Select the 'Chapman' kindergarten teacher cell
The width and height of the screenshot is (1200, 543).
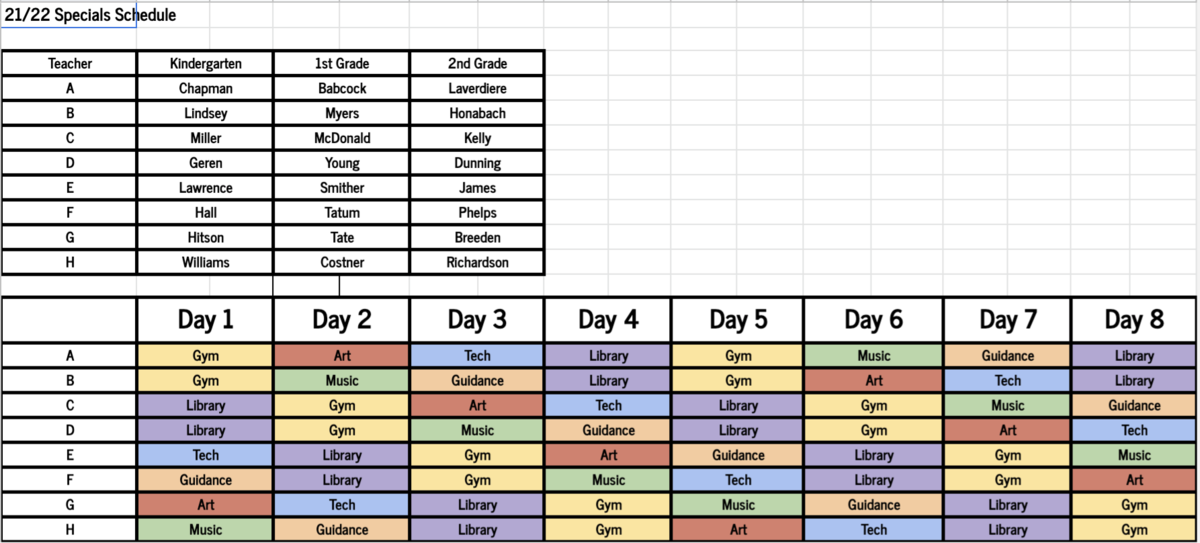[206, 88]
